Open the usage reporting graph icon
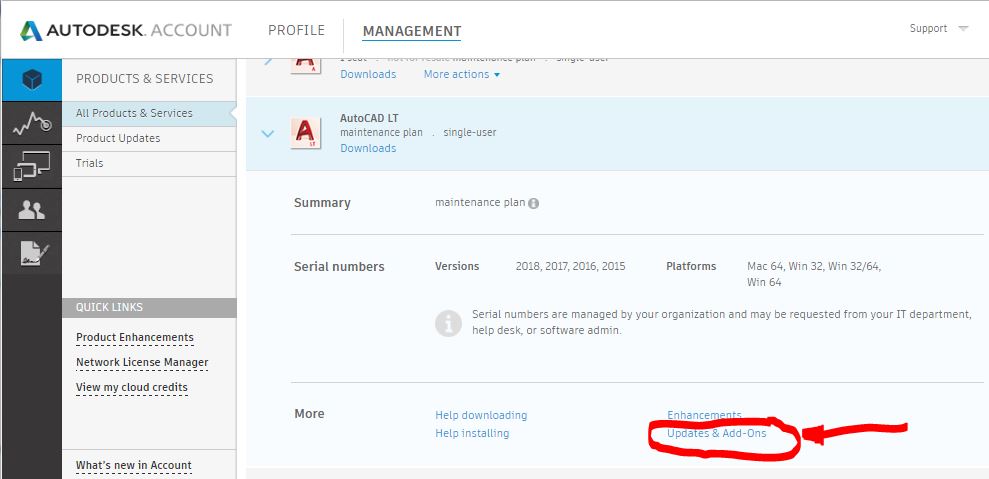The width and height of the screenshot is (989, 479). pyautogui.click(x=32, y=124)
